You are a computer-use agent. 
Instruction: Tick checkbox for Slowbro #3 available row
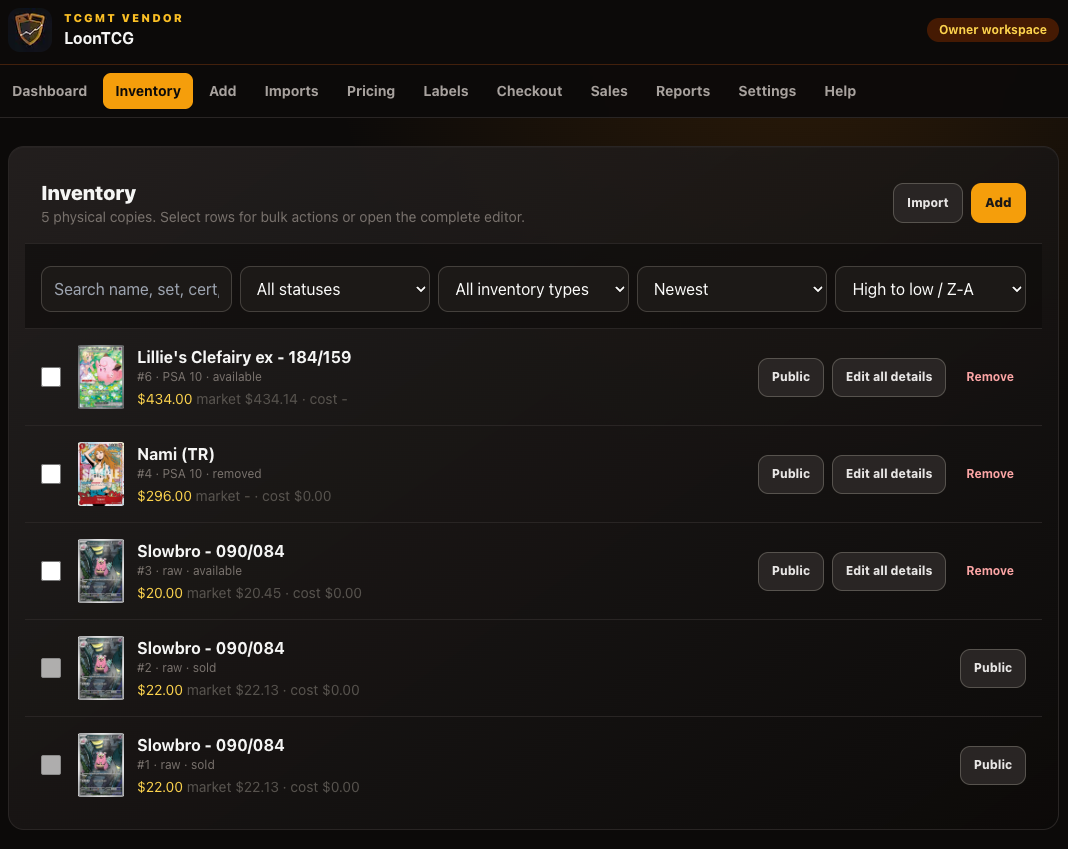pos(51,571)
